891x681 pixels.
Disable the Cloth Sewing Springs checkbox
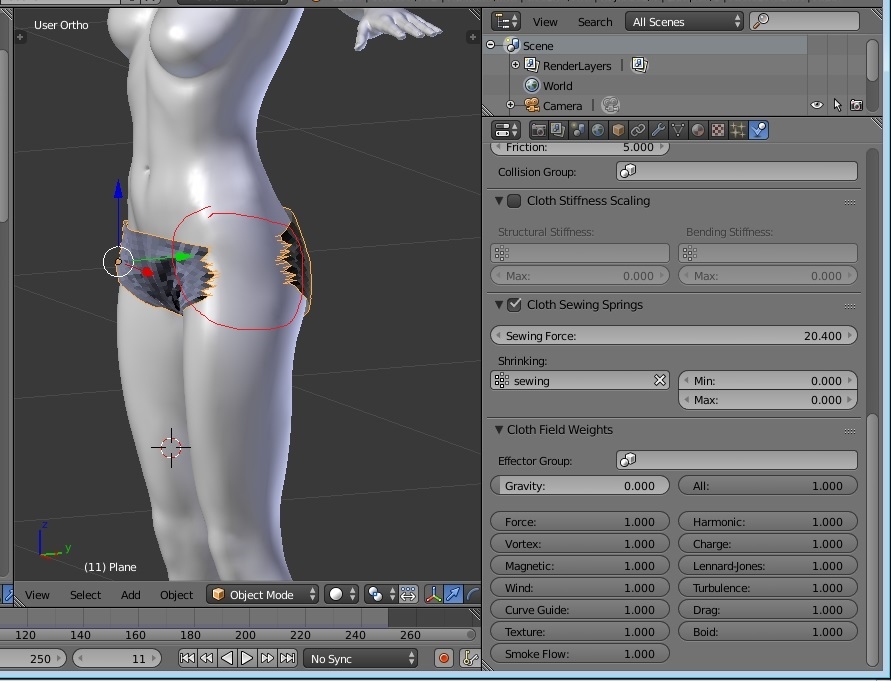(x=514, y=305)
